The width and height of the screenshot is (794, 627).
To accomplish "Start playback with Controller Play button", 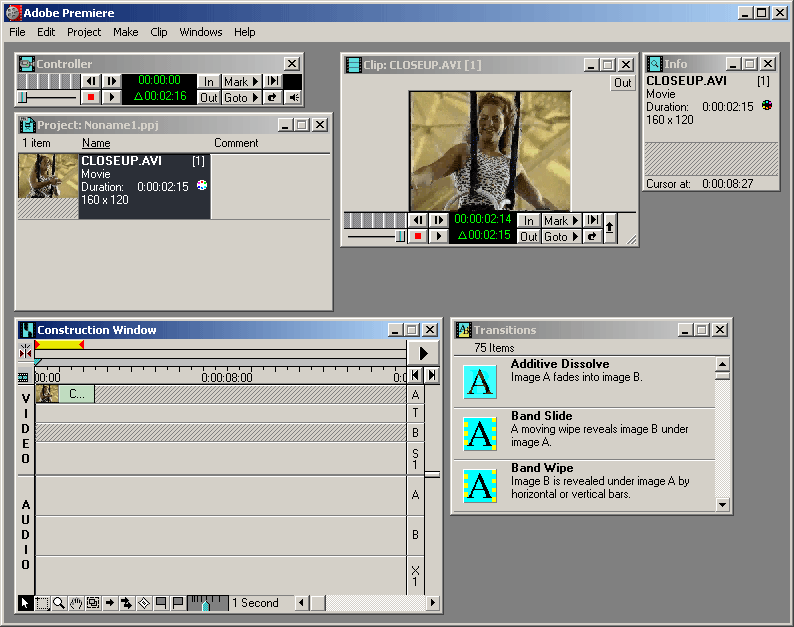I will click(x=111, y=97).
